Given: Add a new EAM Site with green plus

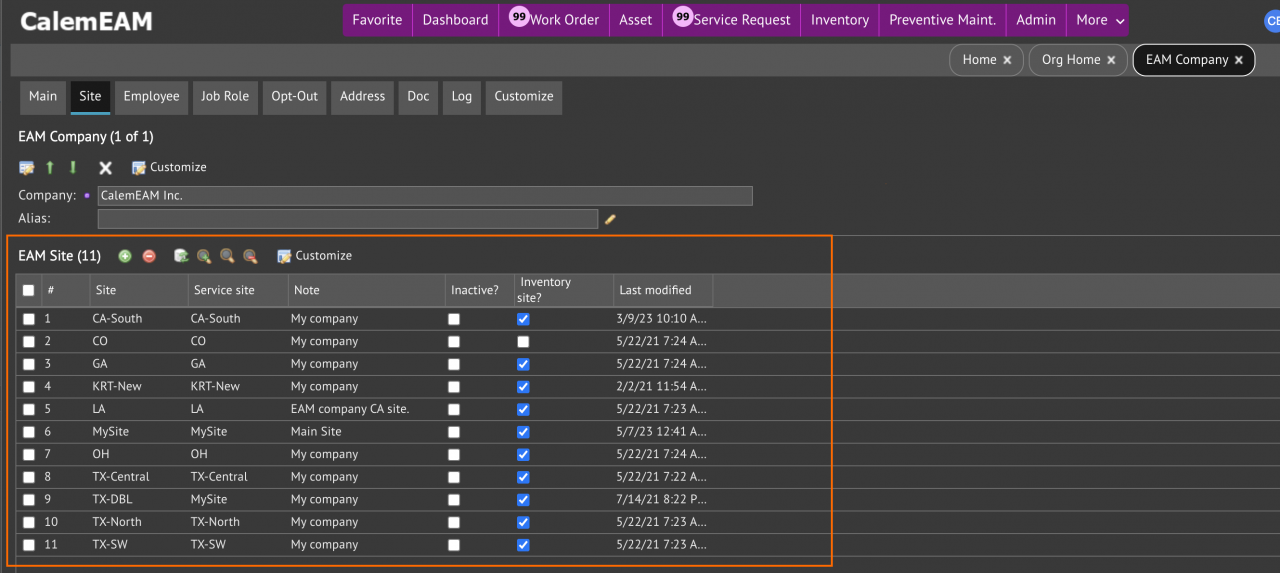Looking at the screenshot, I should (x=125, y=256).
